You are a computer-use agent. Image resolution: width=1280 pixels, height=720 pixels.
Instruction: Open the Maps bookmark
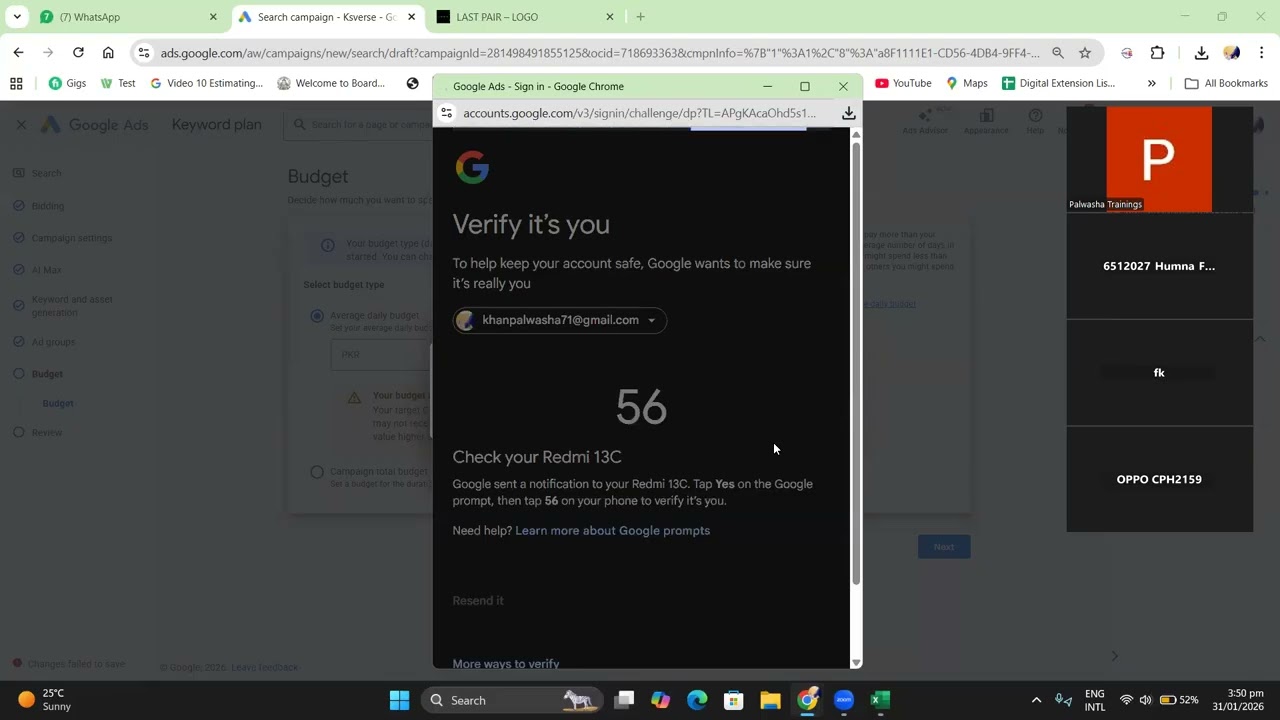click(x=967, y=83)
